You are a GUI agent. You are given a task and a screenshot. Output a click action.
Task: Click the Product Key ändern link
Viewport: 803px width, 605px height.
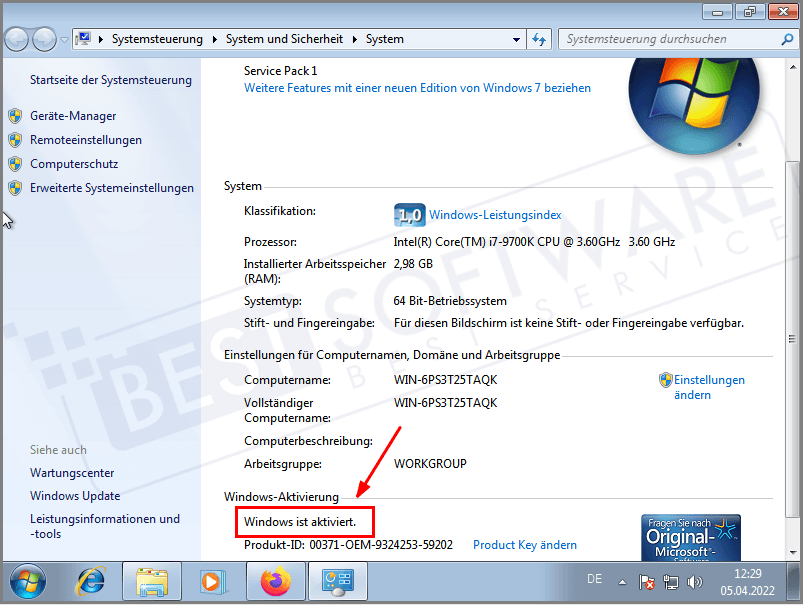coord(524,545)
